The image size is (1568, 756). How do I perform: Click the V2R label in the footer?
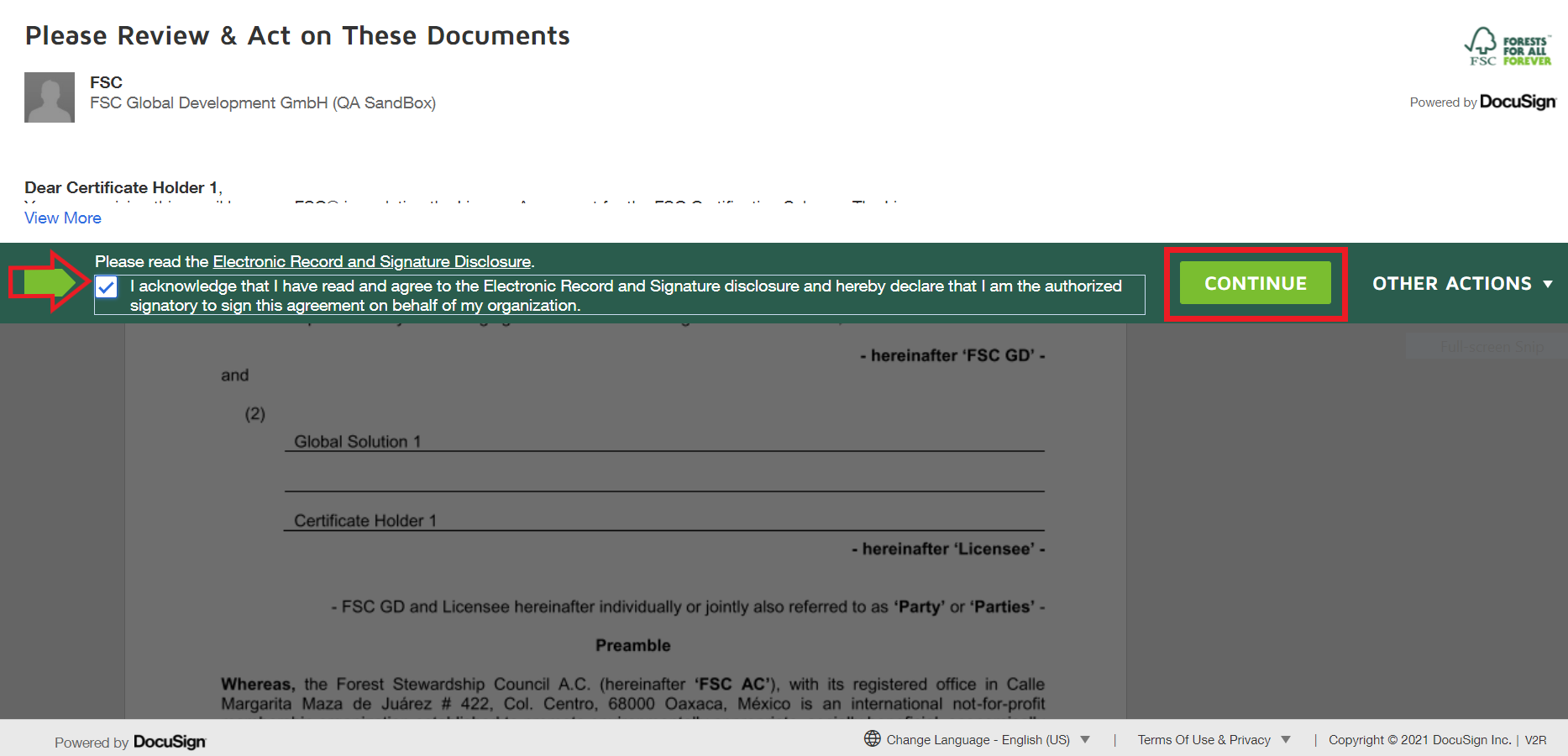coord(1535,740)
